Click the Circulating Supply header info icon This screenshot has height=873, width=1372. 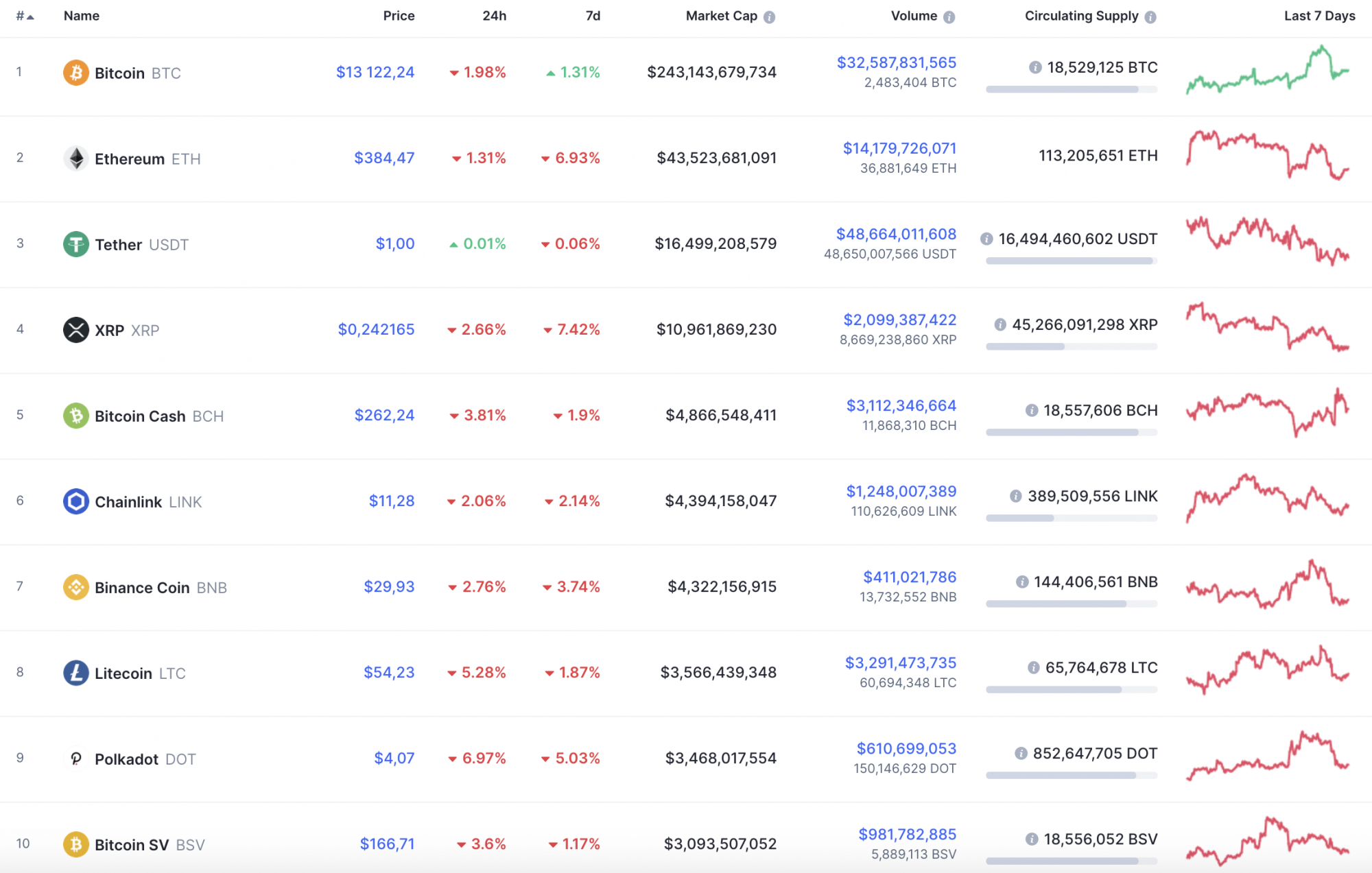1150,17
